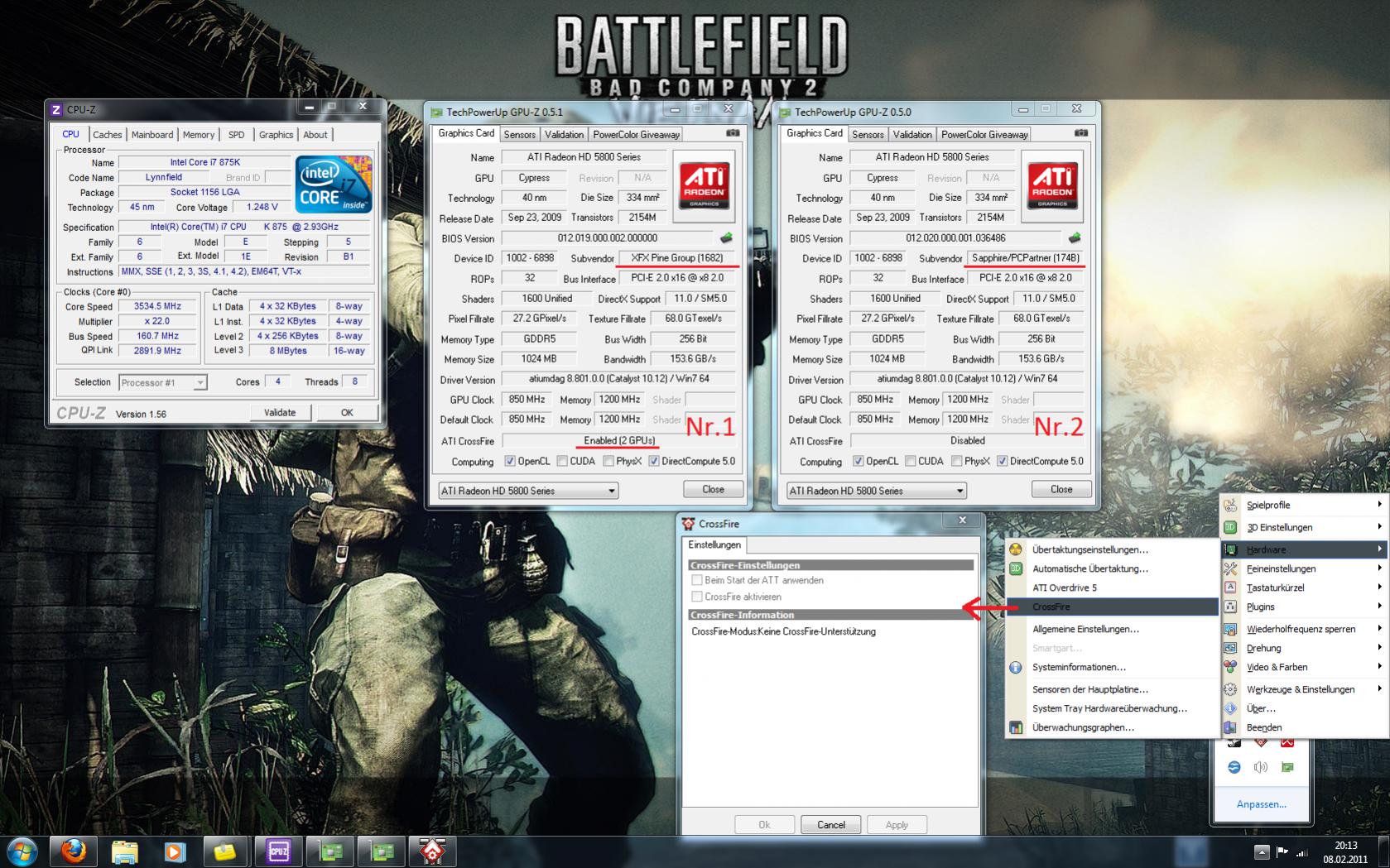The height and width of the screenshot is (868, 1390).
Task: Click the network signal icon in the system tray
Action: click(x=1302, y=851)
